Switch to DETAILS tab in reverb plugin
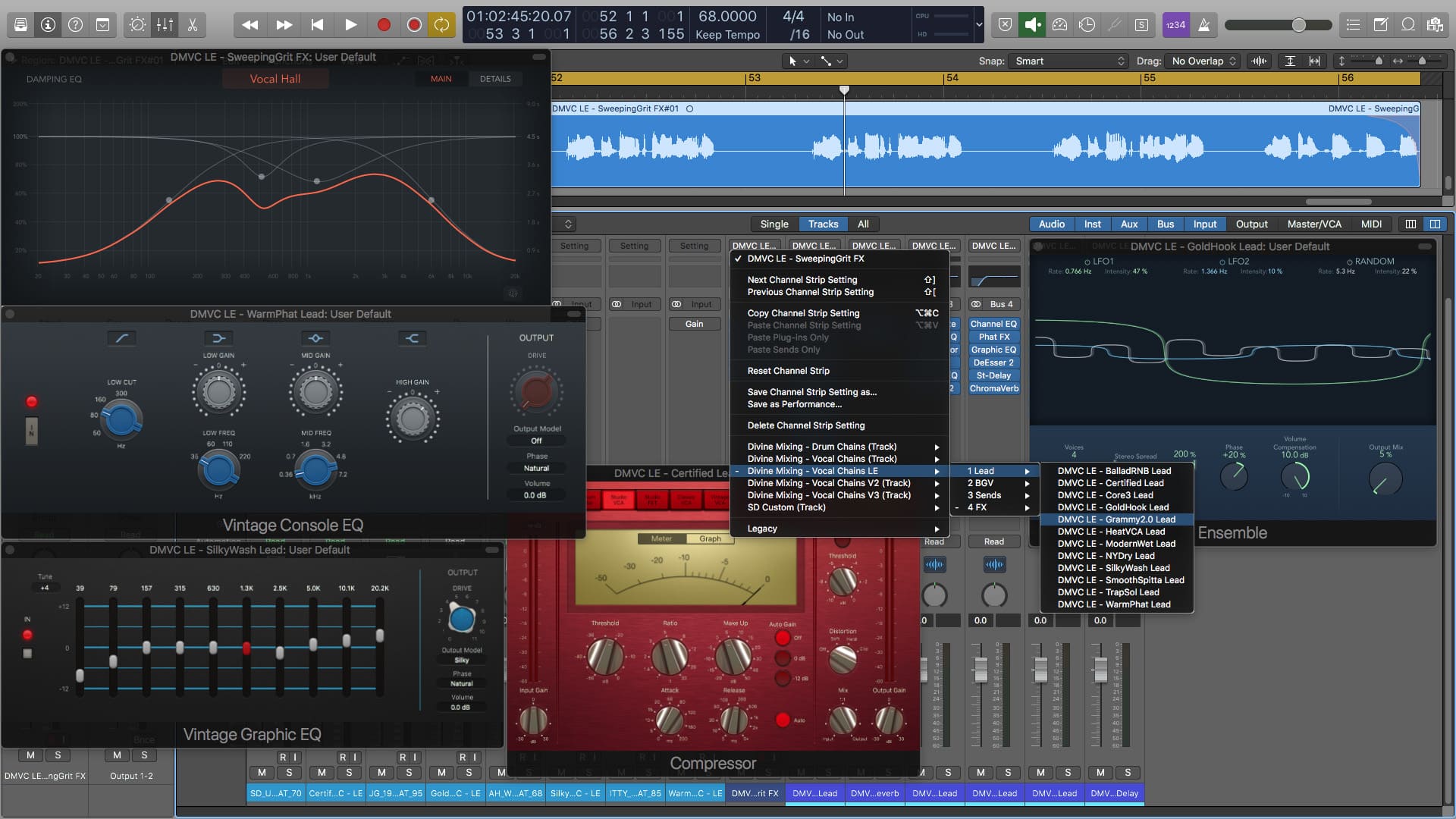Image resolution: width=1456 pixels, height=819 pixels. pyautogui.click(x=495, y=79)
